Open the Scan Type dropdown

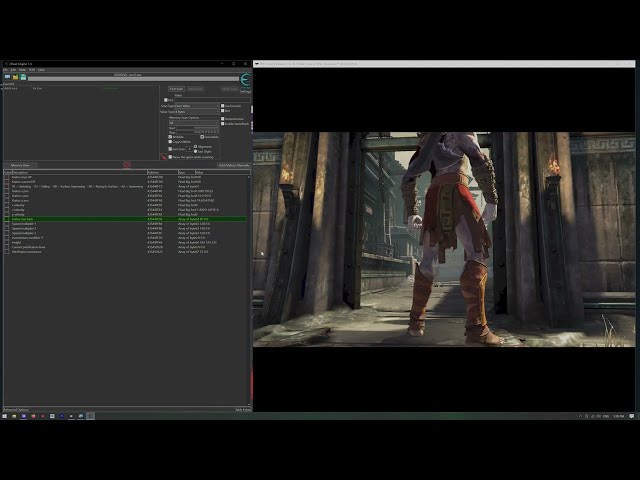pyautogui.click(x=197, y=106)
